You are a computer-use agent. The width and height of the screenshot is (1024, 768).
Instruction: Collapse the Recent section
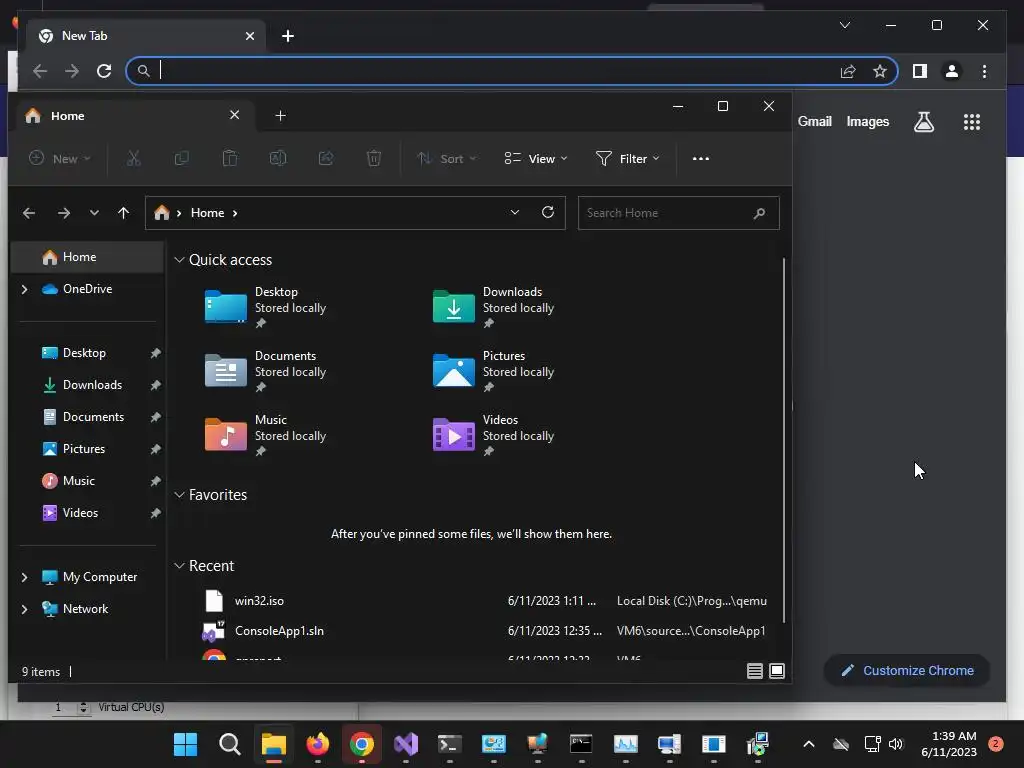(179, 566)
